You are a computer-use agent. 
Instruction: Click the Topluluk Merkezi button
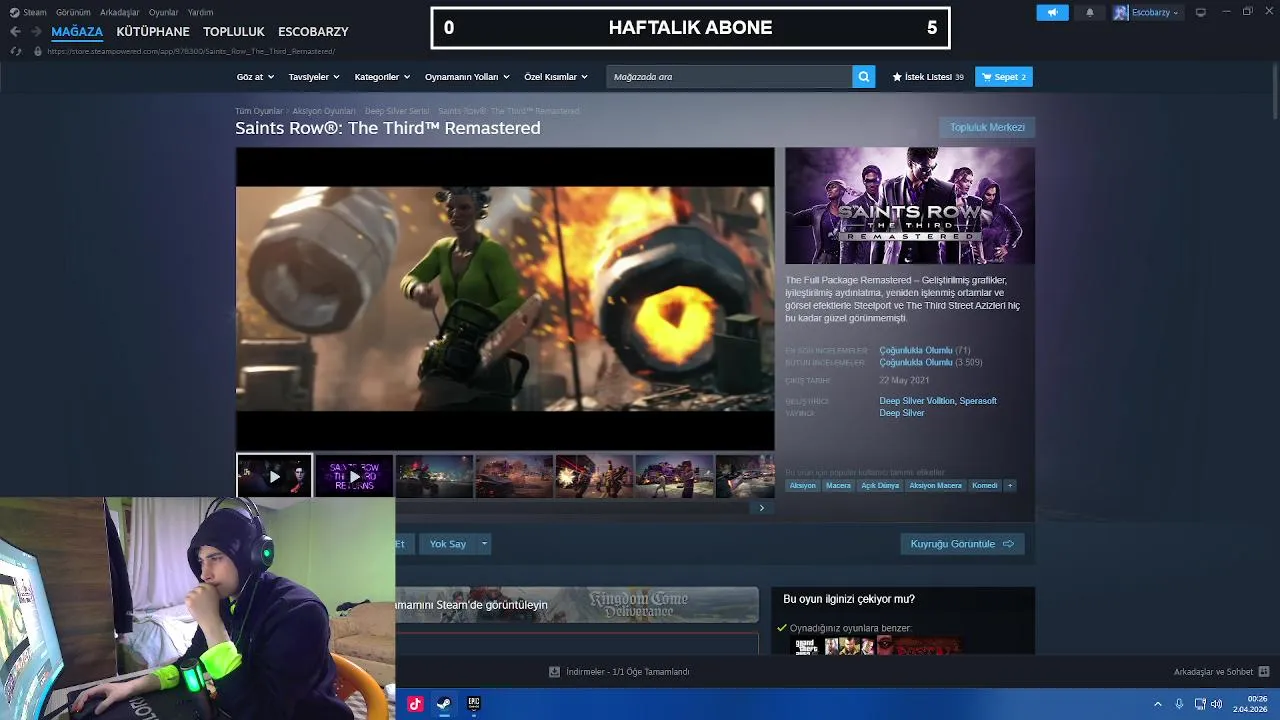pyautogui.click(x=987, y=127)
